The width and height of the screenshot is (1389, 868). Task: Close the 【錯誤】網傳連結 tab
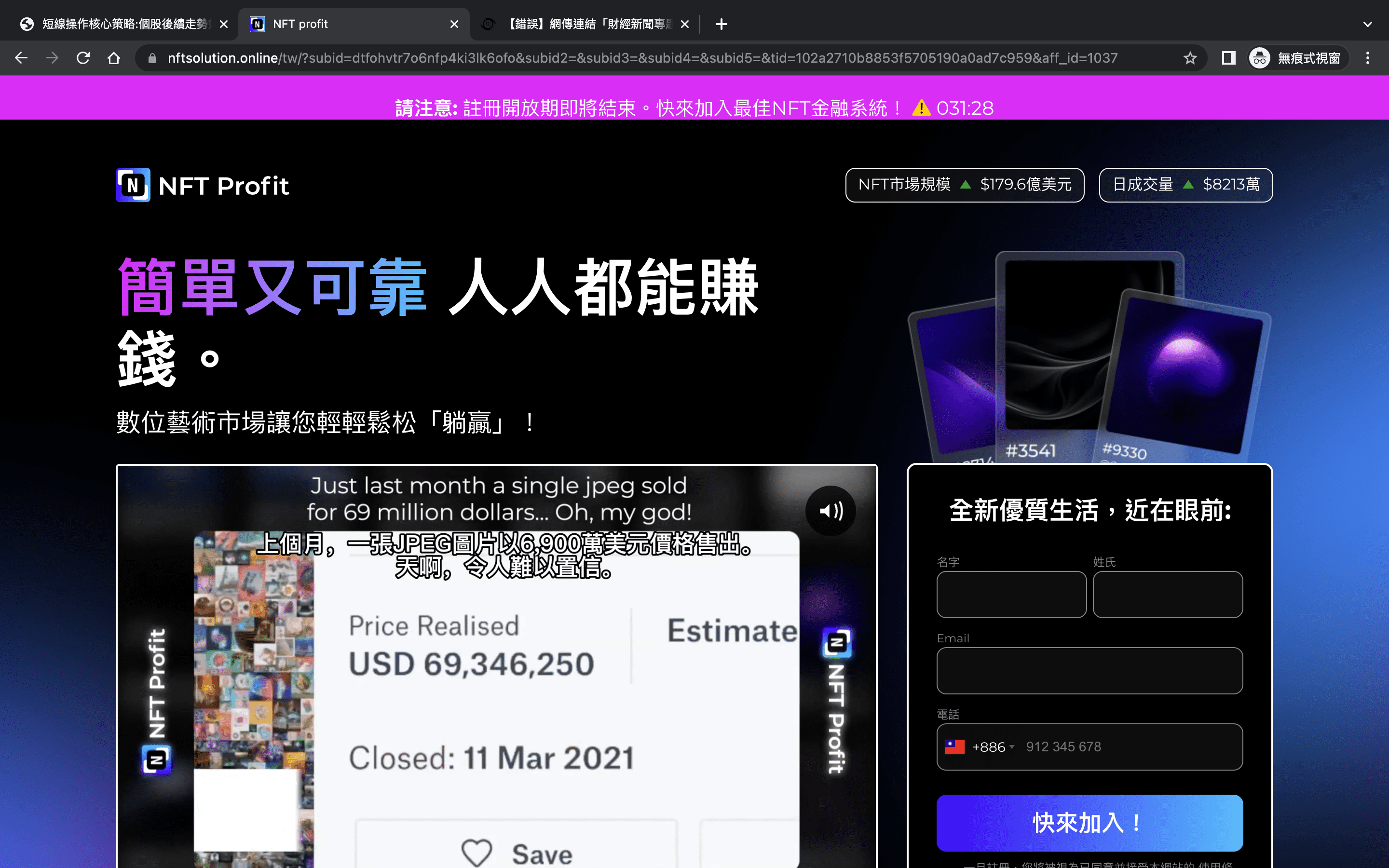[x=684, y=24]
